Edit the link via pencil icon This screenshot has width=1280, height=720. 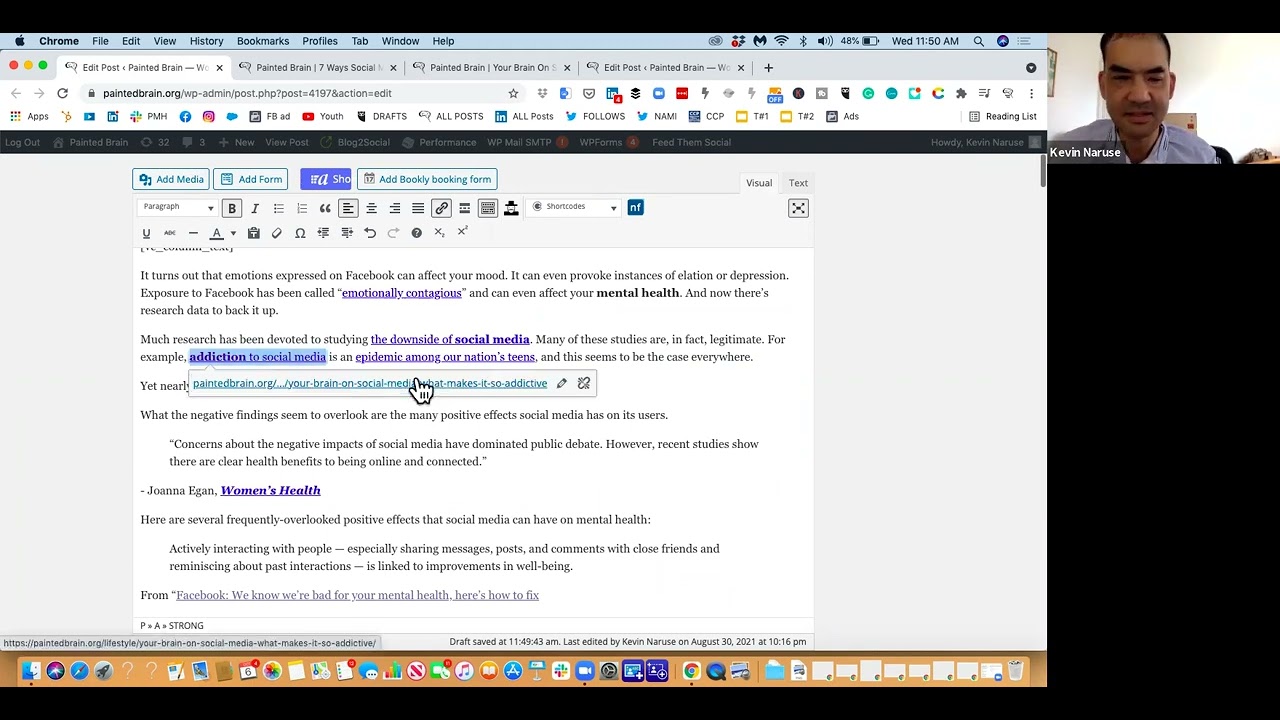[x=562, y=383]
